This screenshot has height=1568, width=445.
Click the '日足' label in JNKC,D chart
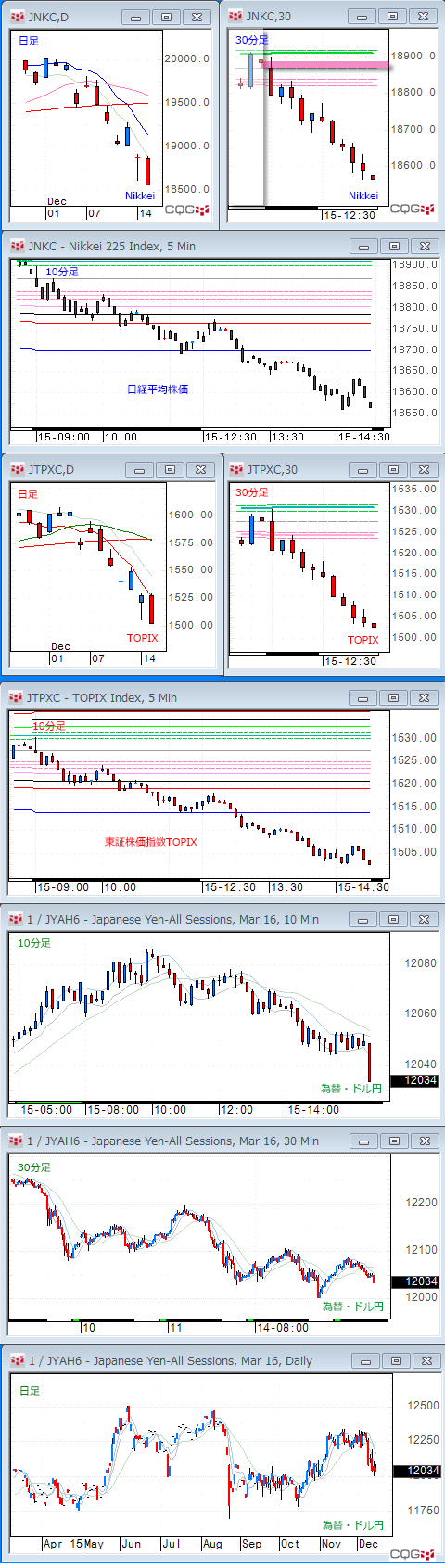(x=29, y=41)
